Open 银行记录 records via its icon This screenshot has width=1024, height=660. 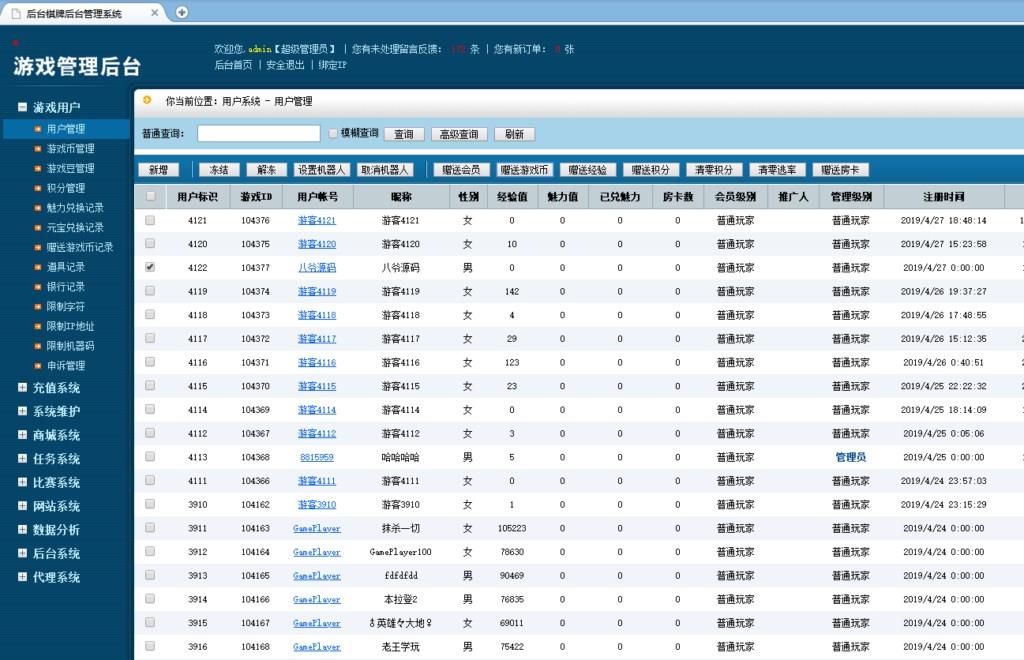(x=36, y=287)
